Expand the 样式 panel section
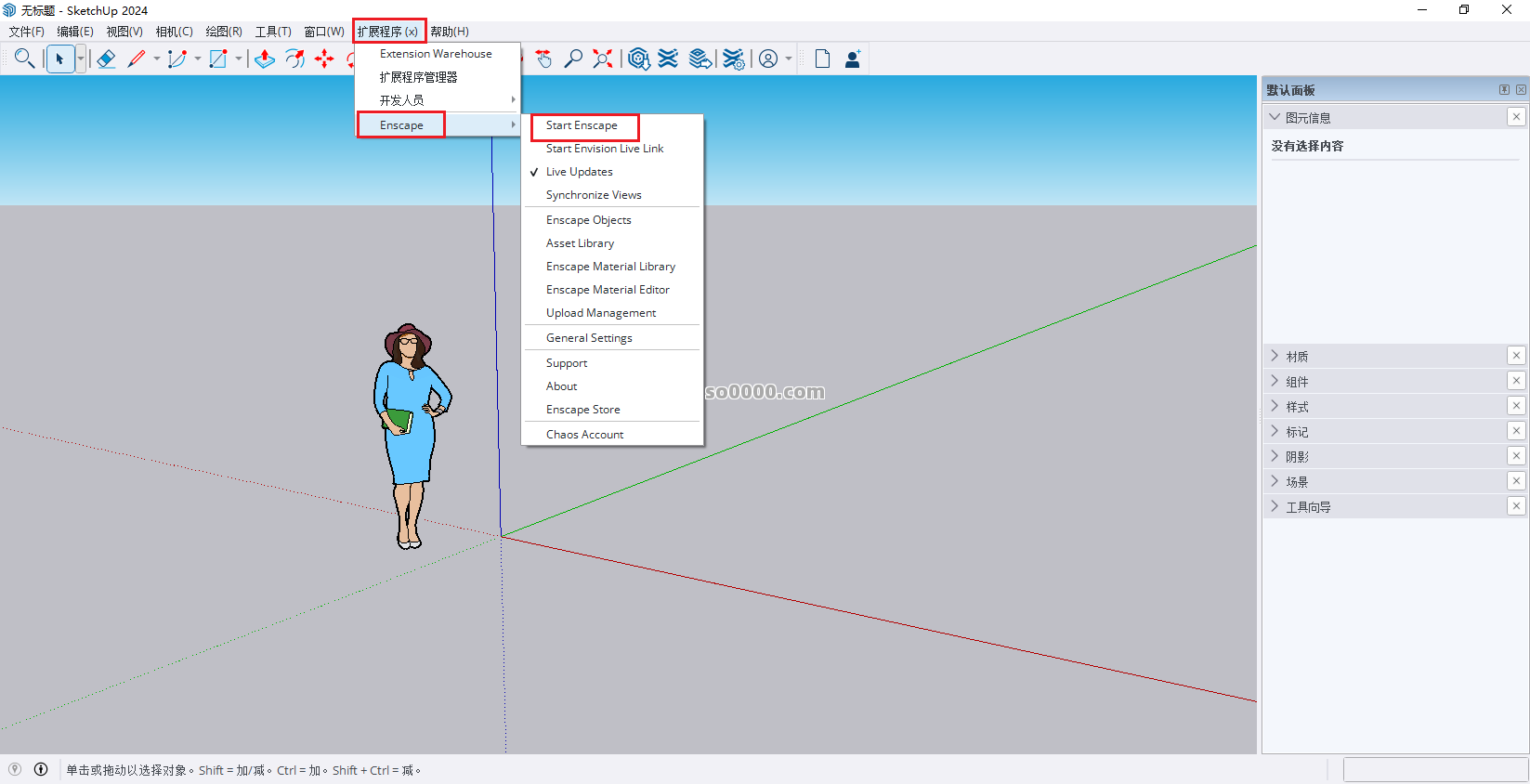 point(1275,406)
